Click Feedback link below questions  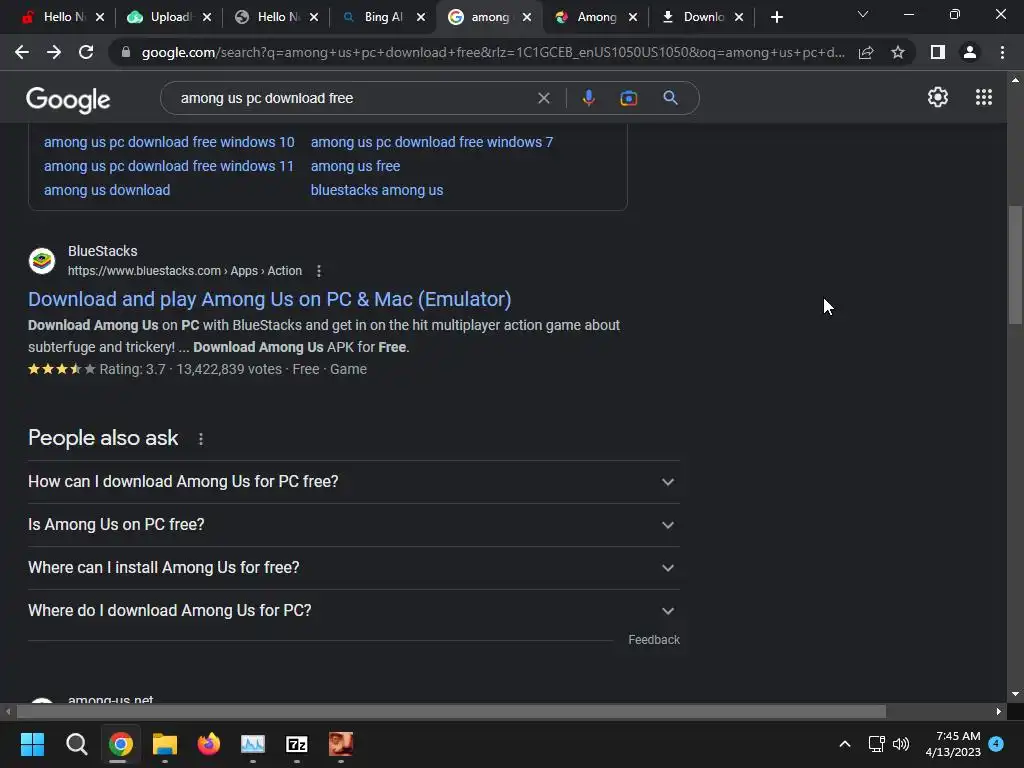pos(654,640)
